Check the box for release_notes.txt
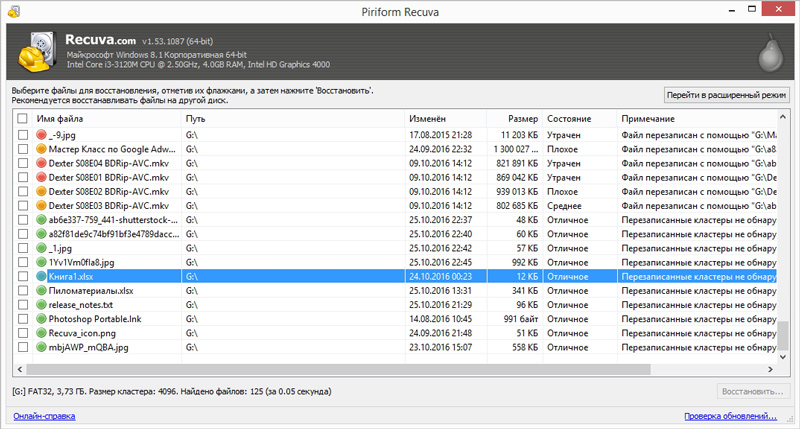The image size is (800, 429). tap(22, 305)
